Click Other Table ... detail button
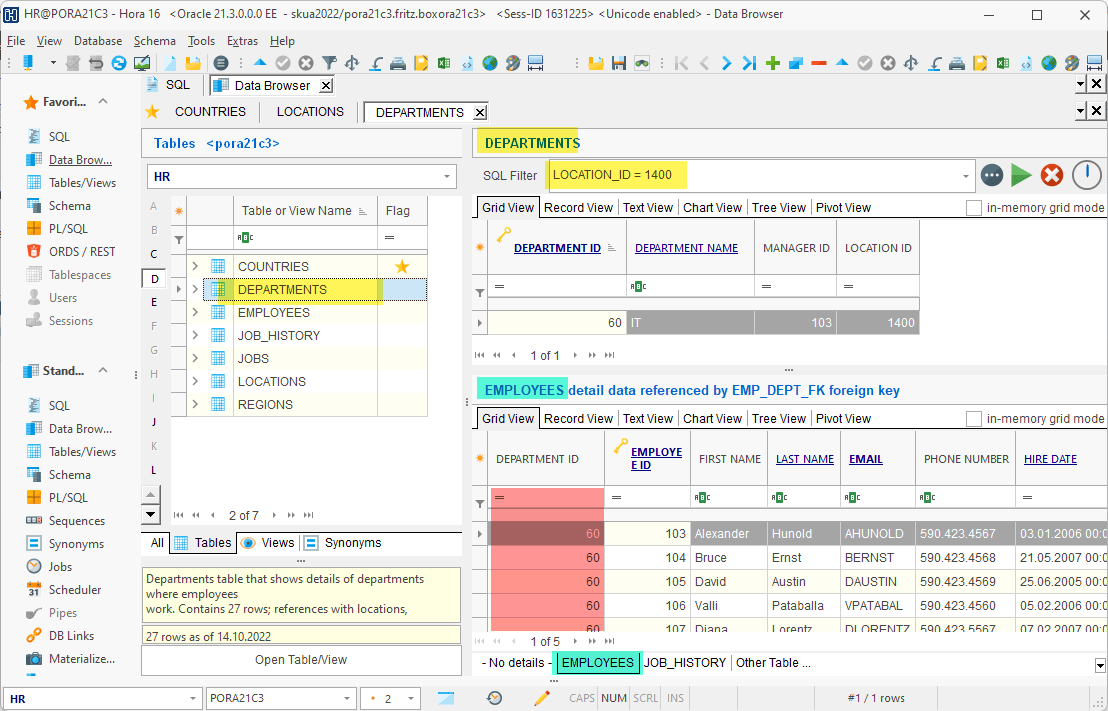Screen dimensions: 1108x711 773,663
